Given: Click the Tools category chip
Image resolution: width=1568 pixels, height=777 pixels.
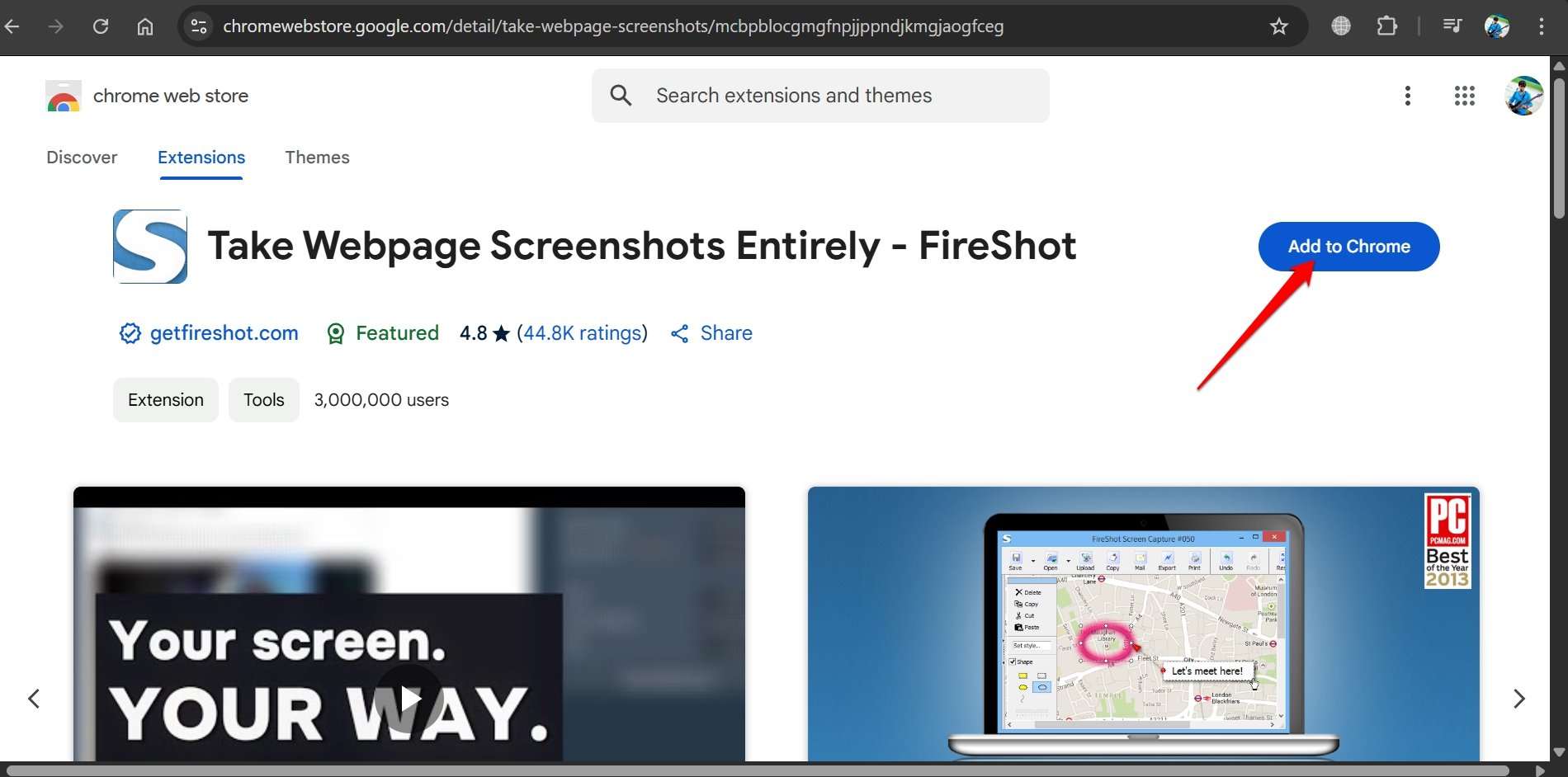Looking at the screenshot, I should 264,400.
